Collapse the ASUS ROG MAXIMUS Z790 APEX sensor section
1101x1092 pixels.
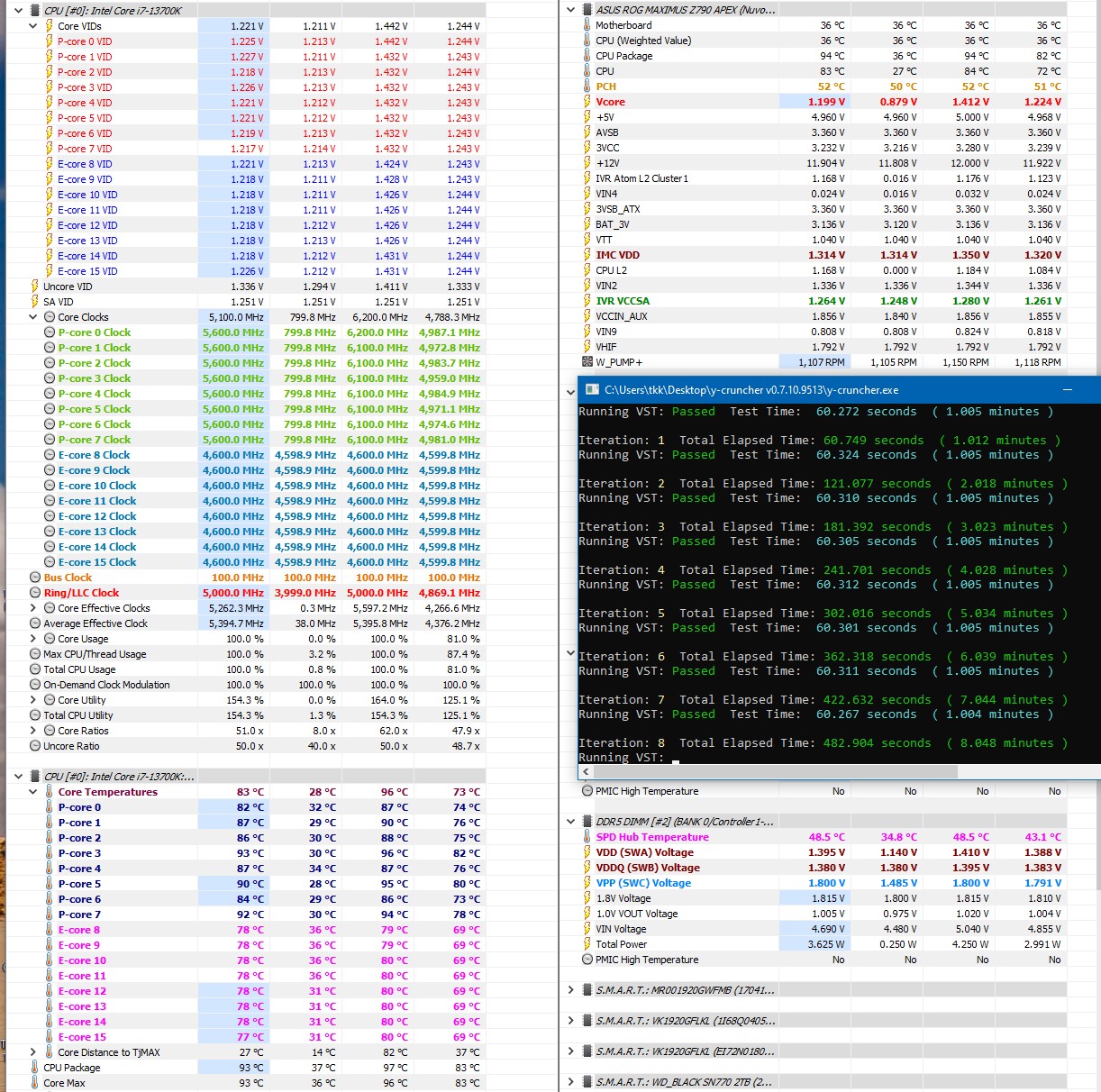570,10
